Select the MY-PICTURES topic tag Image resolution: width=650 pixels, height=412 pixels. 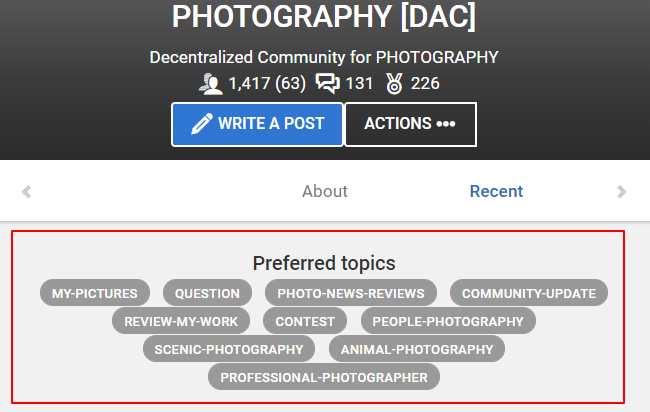95,293
